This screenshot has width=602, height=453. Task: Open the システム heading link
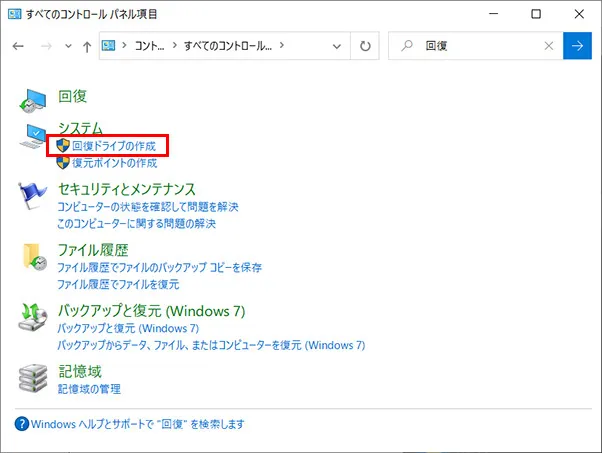[81, 128]
